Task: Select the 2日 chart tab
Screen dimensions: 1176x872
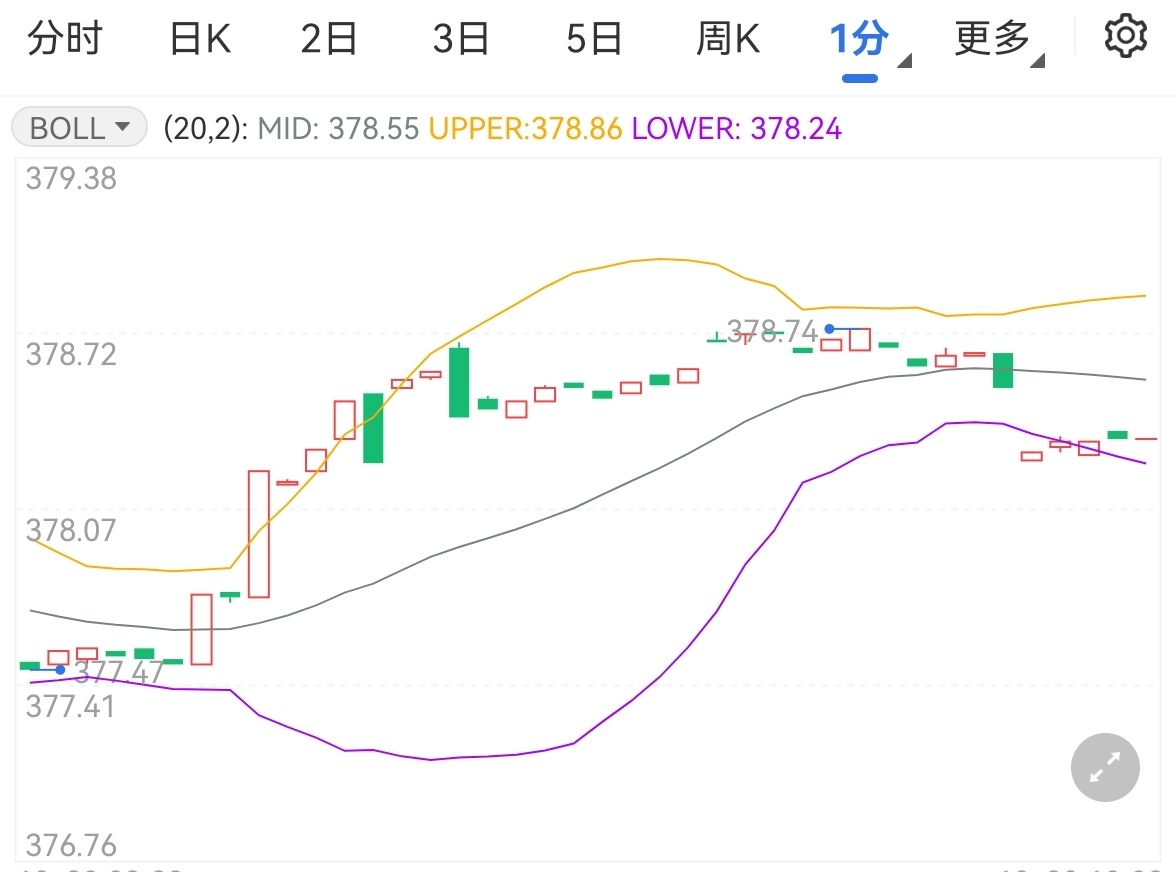Action: [328, 38]
